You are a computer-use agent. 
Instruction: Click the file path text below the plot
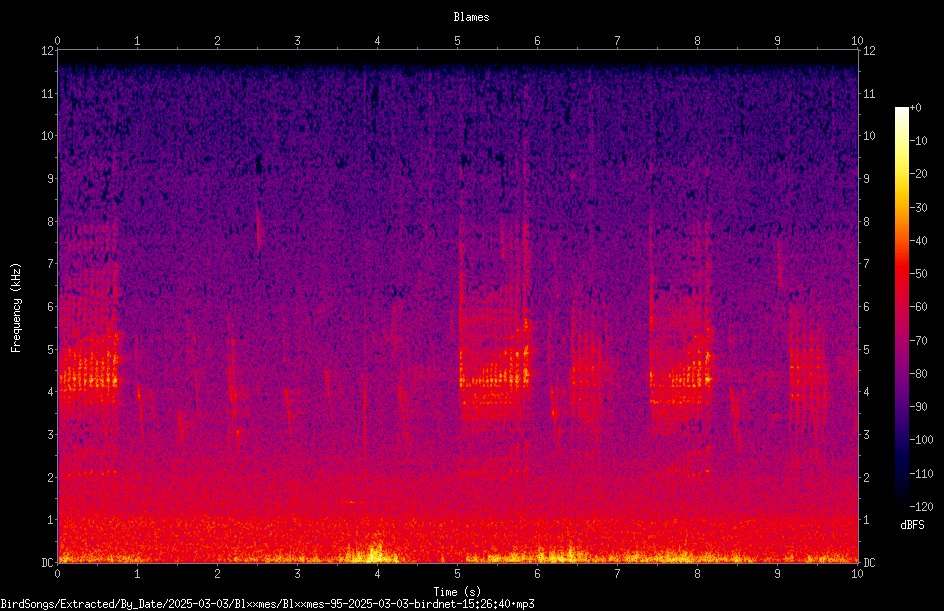[267, 604]
